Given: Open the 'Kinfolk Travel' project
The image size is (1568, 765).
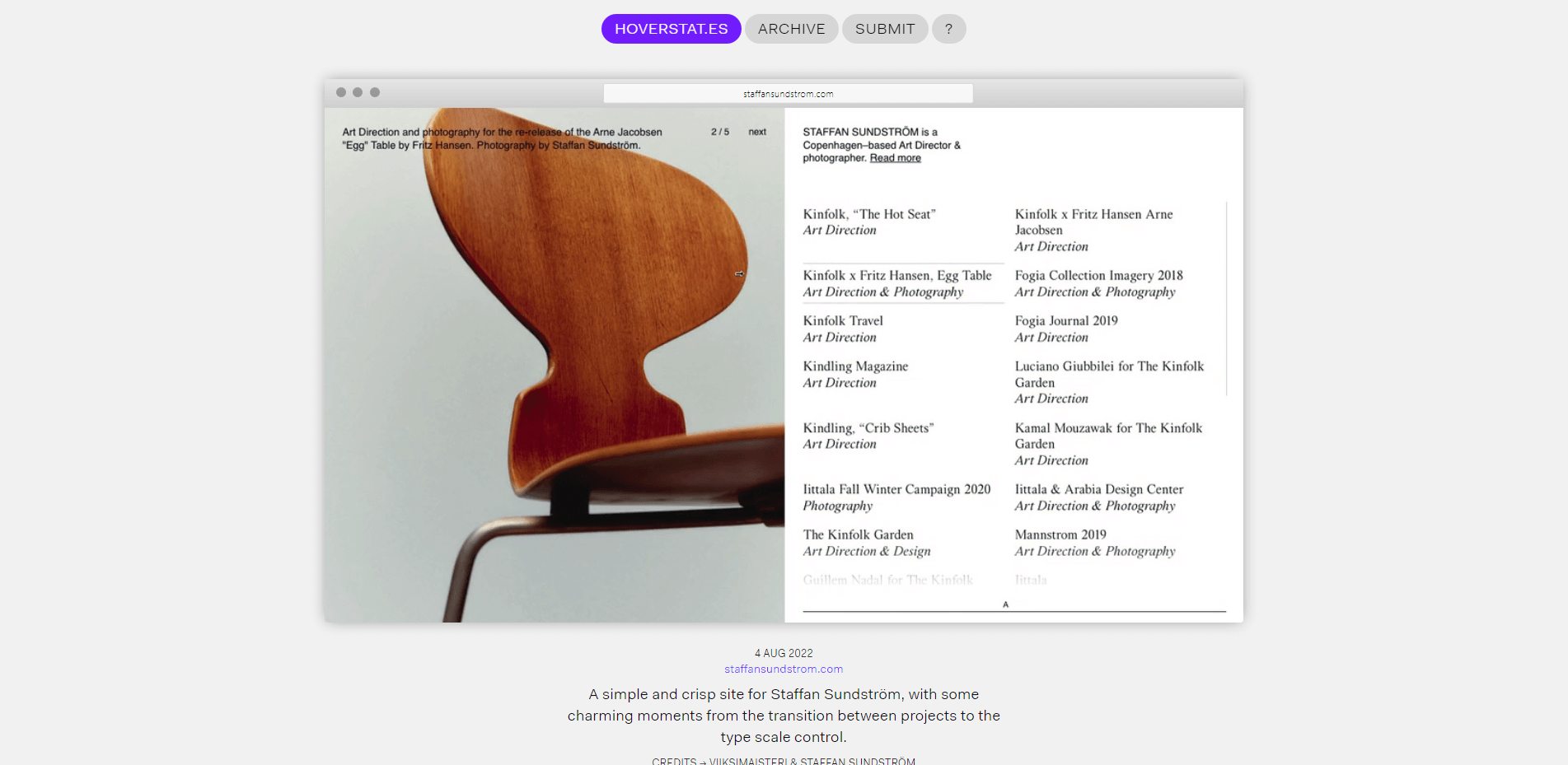Looking at the screenshot, I should coord(843,321).
